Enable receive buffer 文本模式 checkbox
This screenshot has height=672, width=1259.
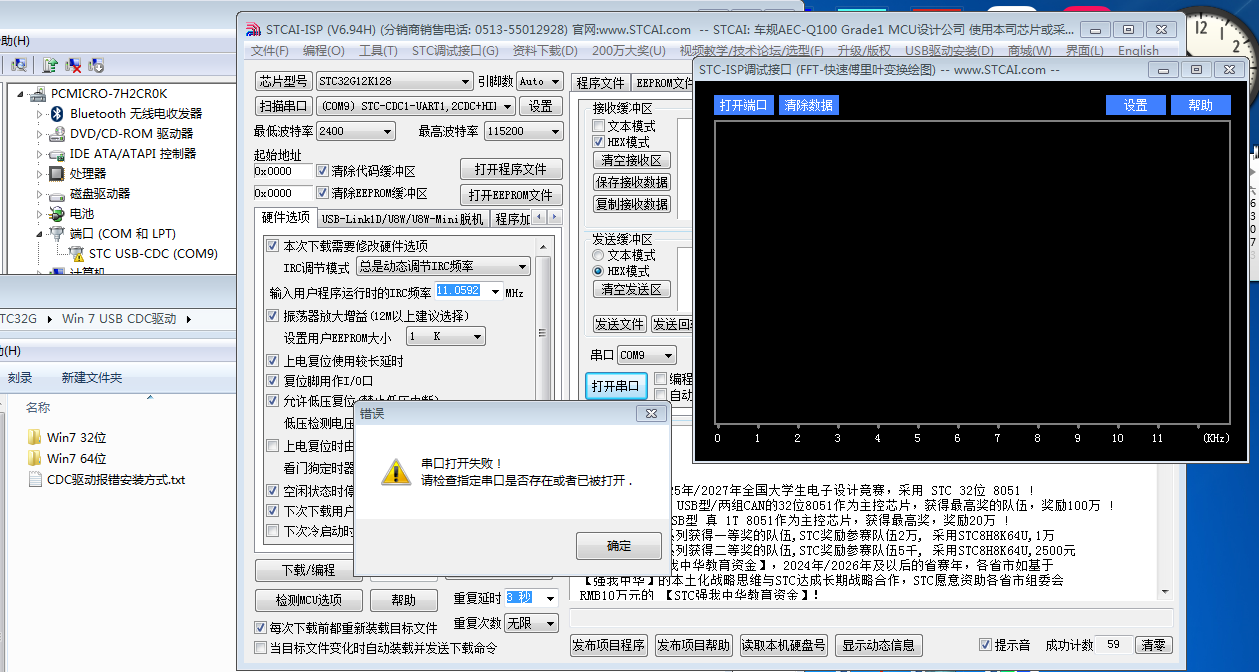pos(599,126)
